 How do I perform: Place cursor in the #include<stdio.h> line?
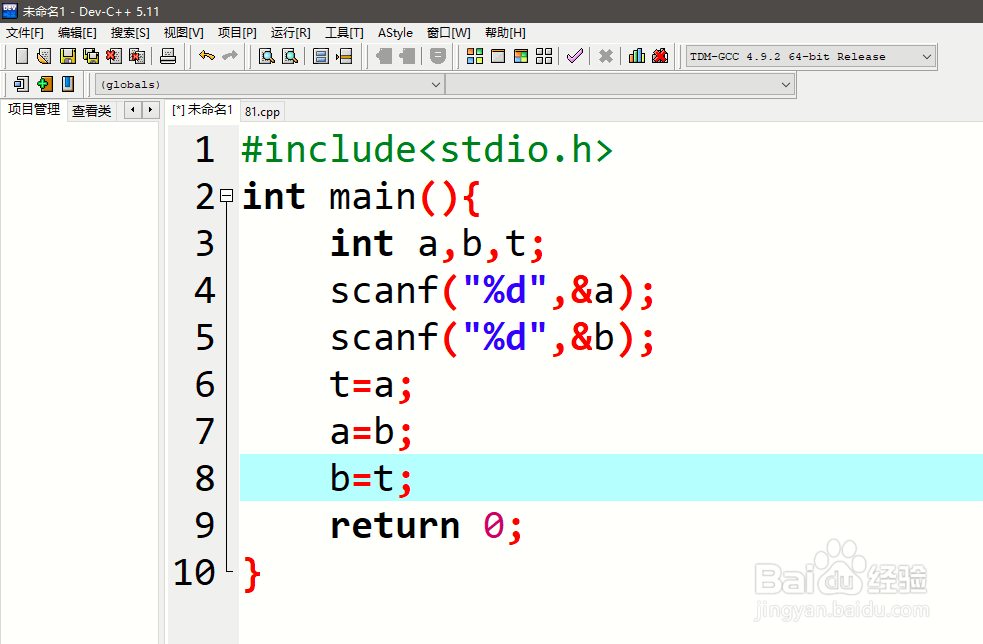pos(427,150)
